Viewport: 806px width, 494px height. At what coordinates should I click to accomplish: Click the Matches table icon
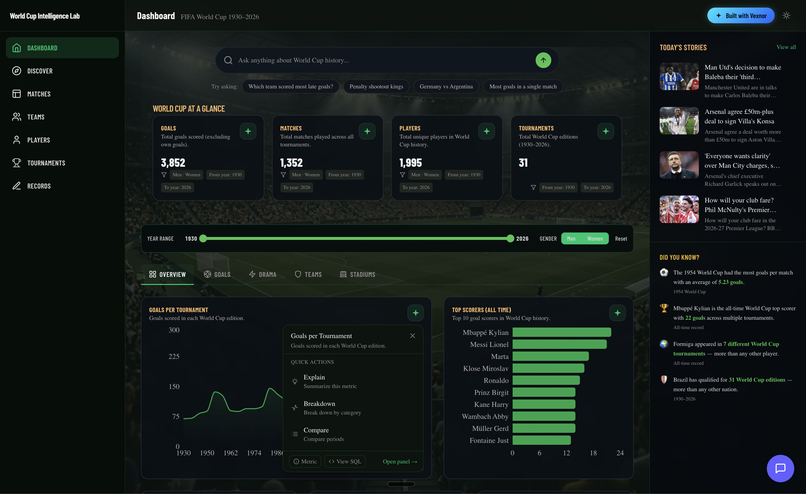16,94
